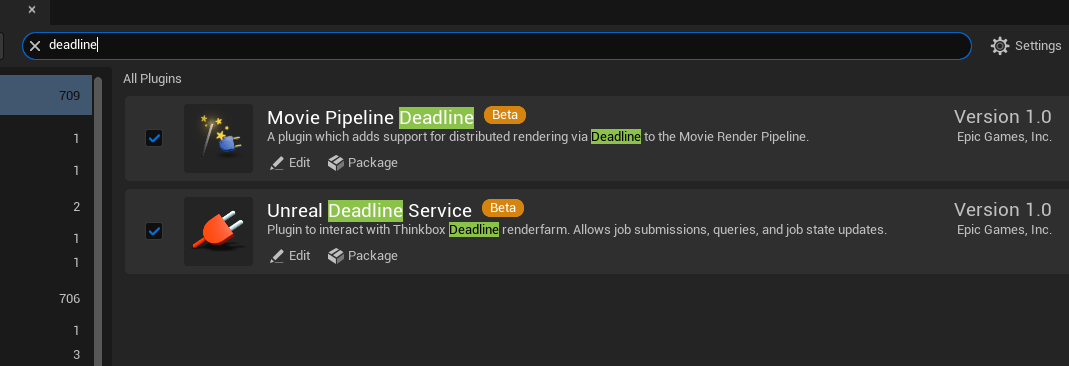Viewport: 1069px width, 366px height.
Task: Click the Settings label next to the gear
Action: [1038, 46]
